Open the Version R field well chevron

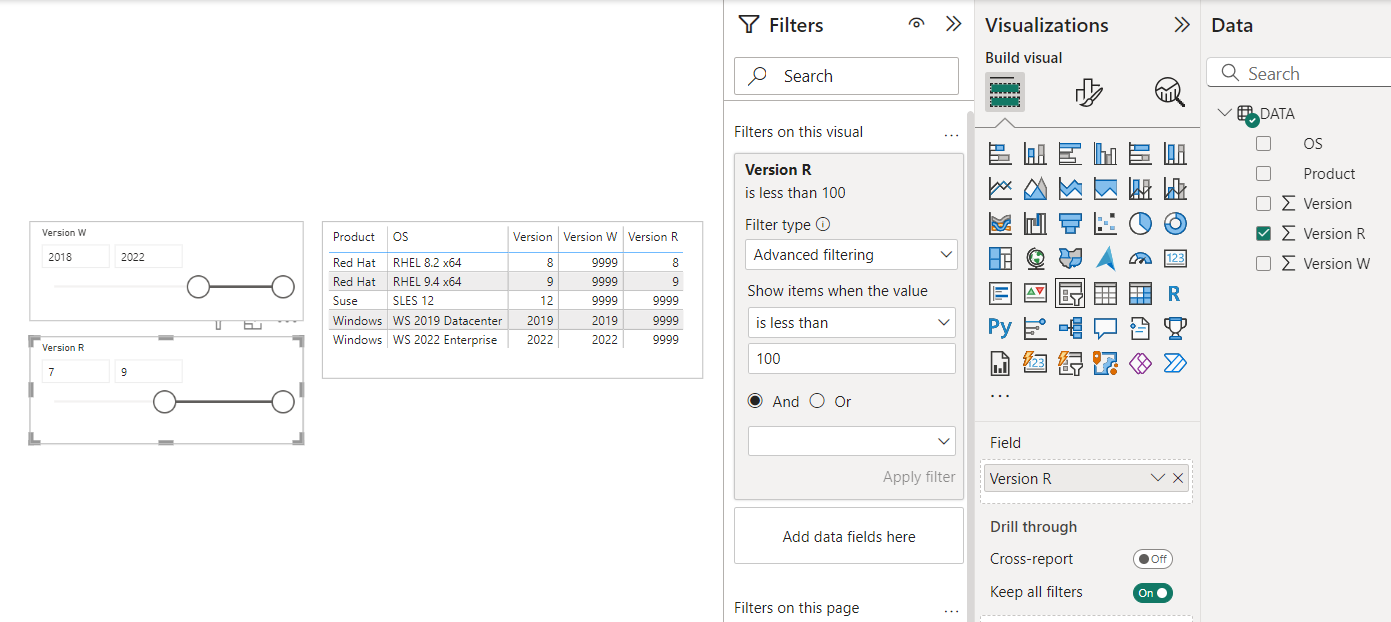coord(1158,478)
